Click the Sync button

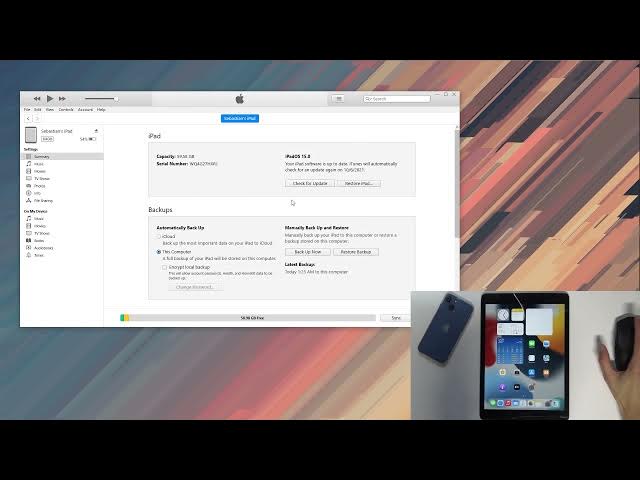(x=396, y=318)
